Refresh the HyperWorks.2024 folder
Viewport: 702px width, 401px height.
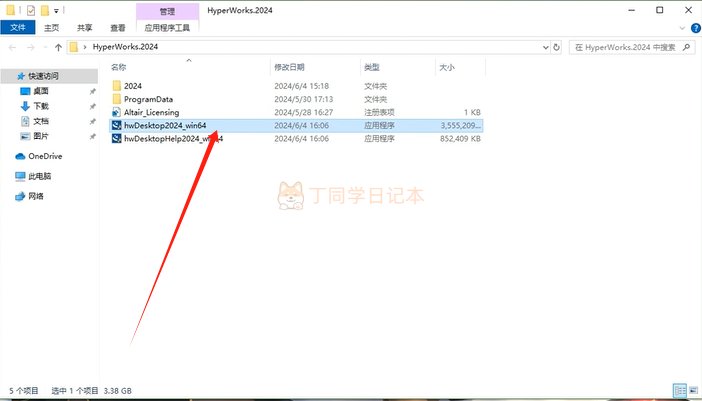pos(556,47)
